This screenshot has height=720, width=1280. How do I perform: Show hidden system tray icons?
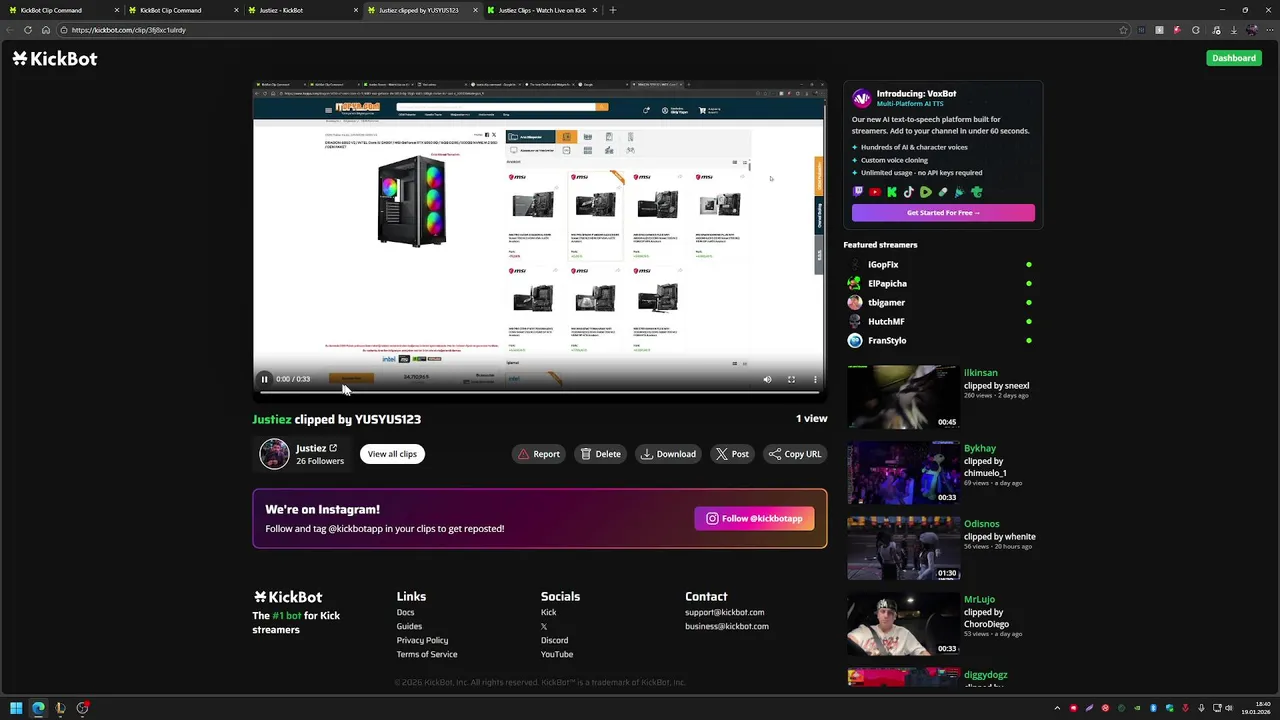pyautogui.click(x=1057, y=708)
